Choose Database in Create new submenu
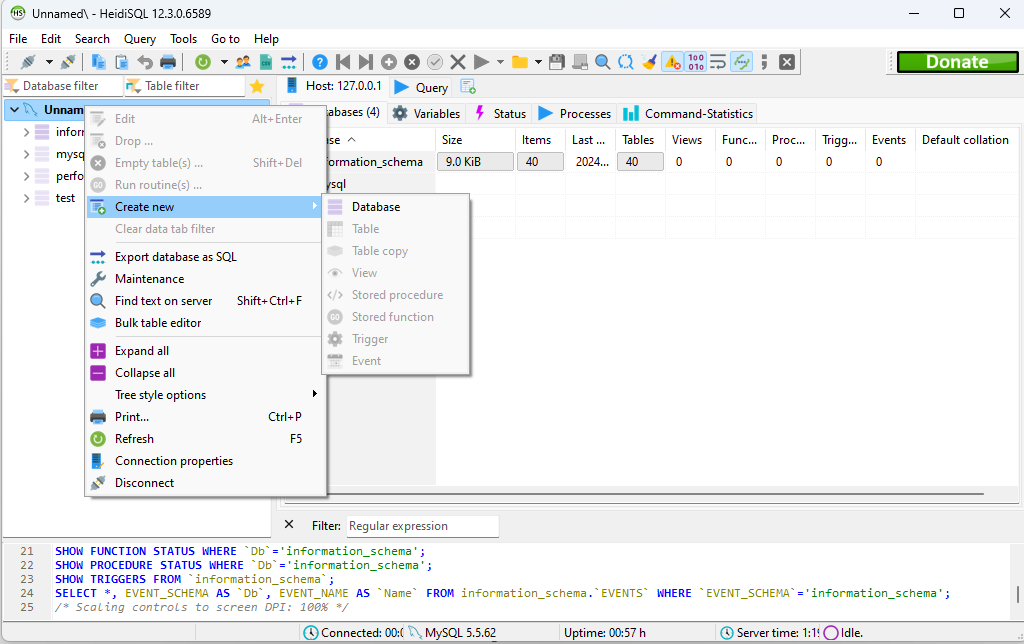The height and width of the screenshot is (644, 1024). [396, 207]
